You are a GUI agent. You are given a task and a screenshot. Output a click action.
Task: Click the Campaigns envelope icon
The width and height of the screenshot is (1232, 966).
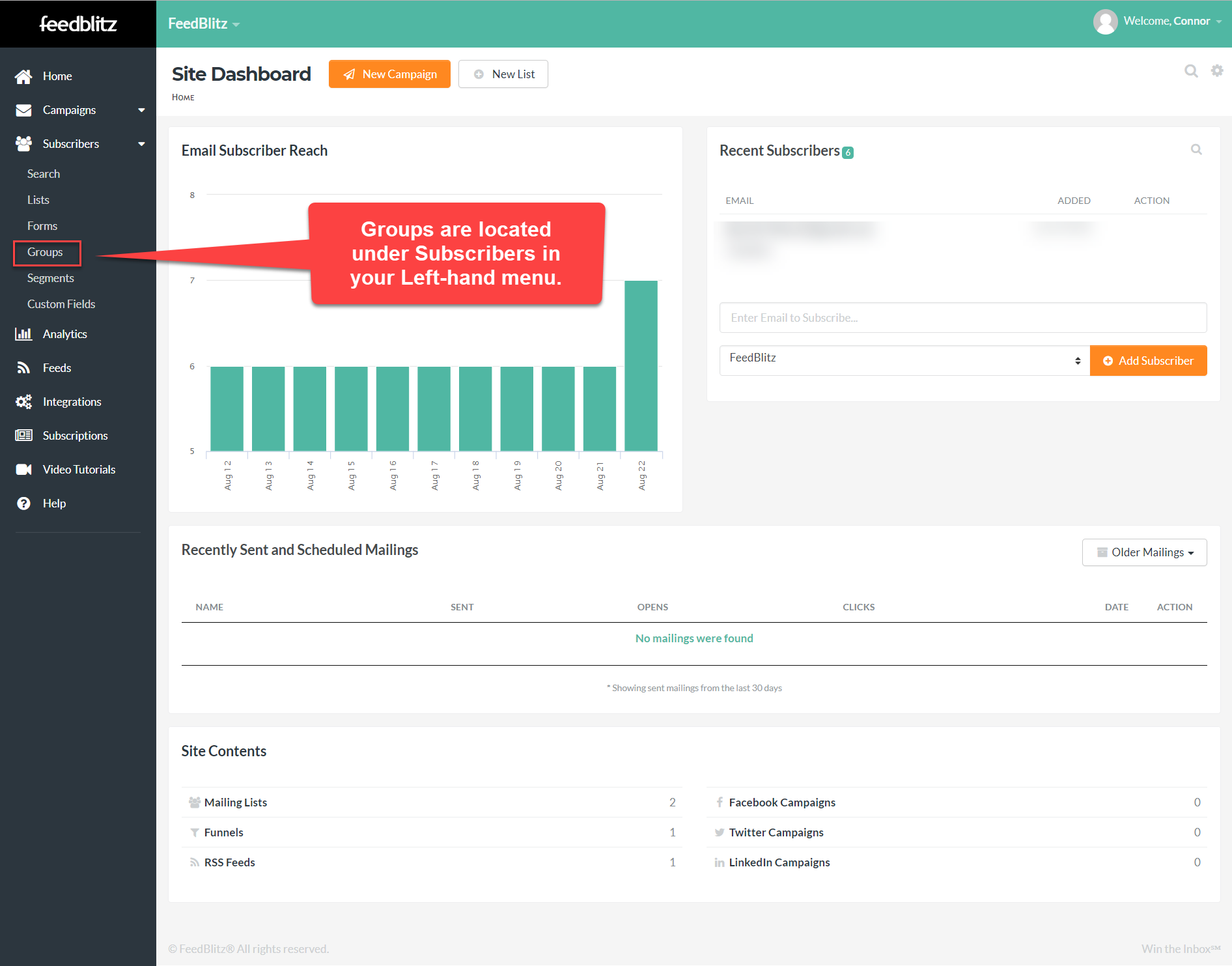point(23,110)
